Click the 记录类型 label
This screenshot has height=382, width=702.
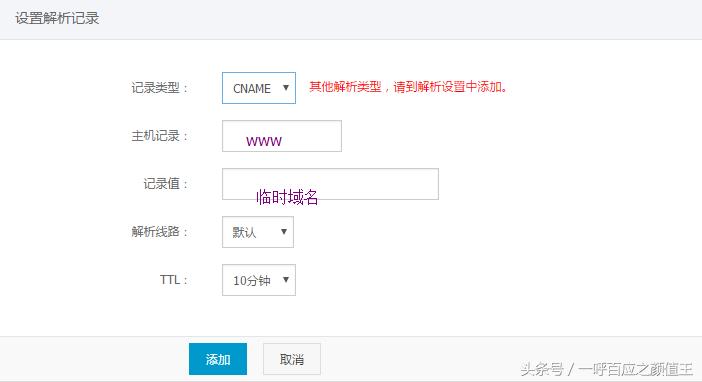159,88
